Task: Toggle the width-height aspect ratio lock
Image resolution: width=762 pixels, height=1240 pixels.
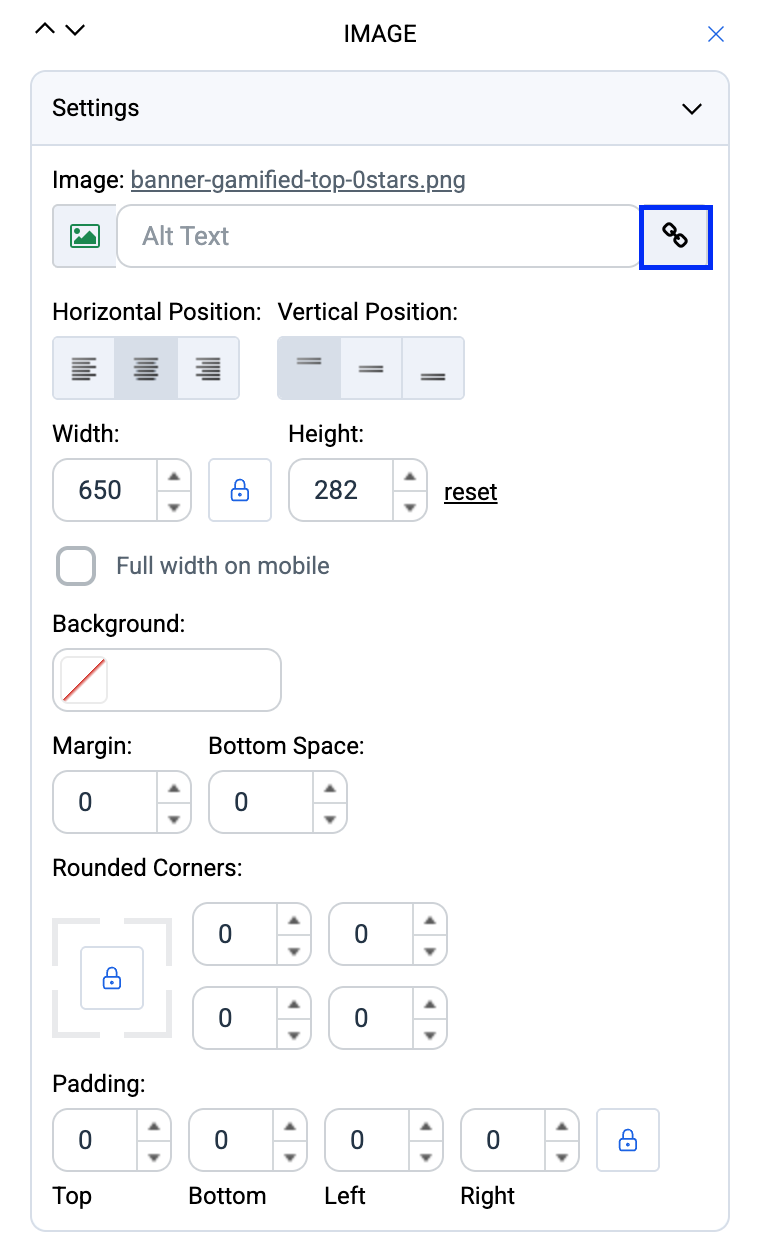Action: 240,490
